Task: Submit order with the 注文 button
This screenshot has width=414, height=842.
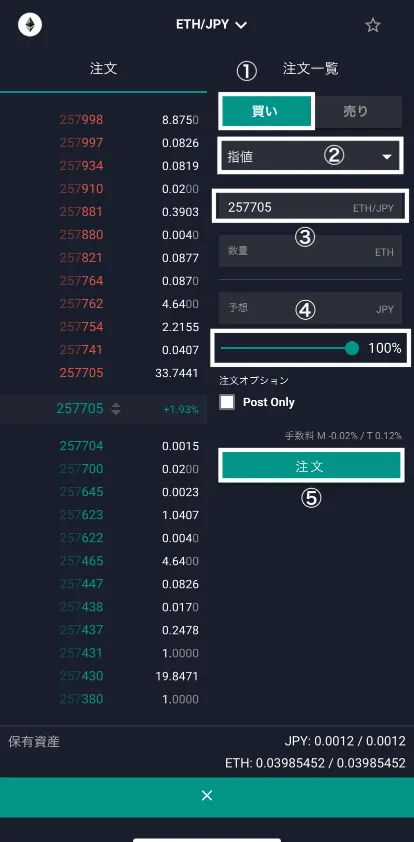Action: coord(311,466)
